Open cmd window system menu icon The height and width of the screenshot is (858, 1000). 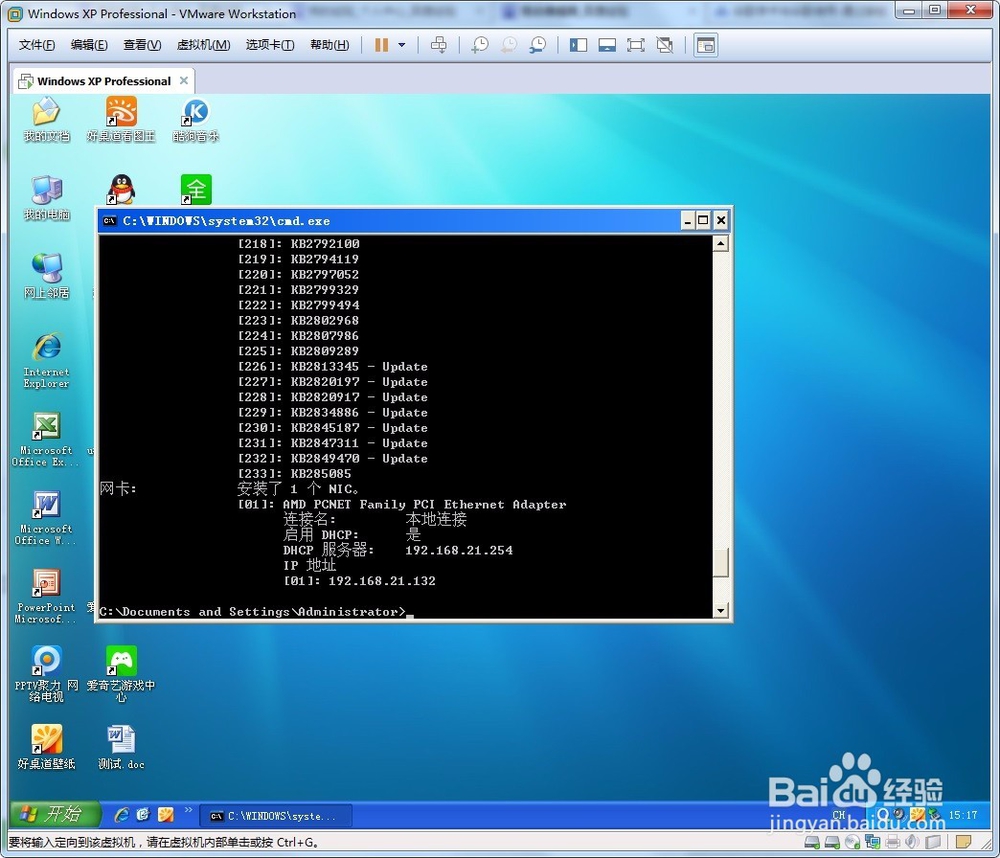coord(110,221)
